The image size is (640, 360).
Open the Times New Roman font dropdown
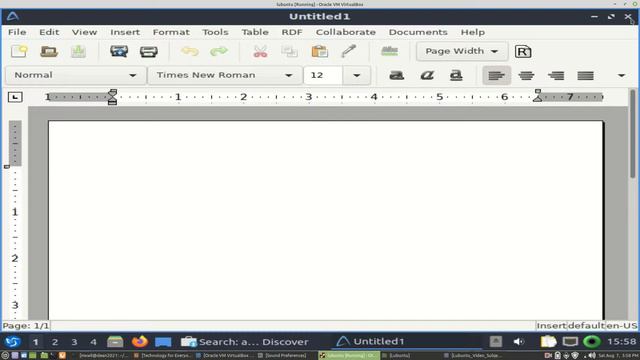225,75
